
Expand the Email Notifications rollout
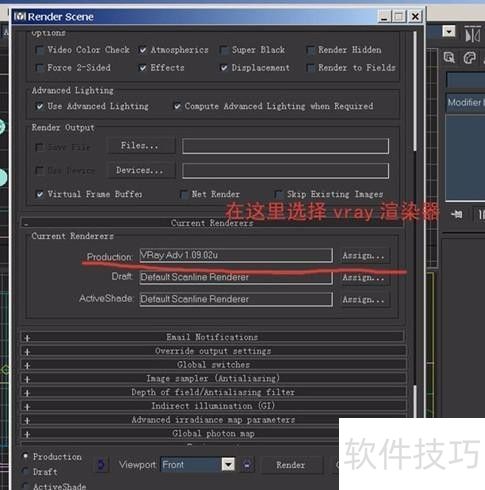coord(213,337)
